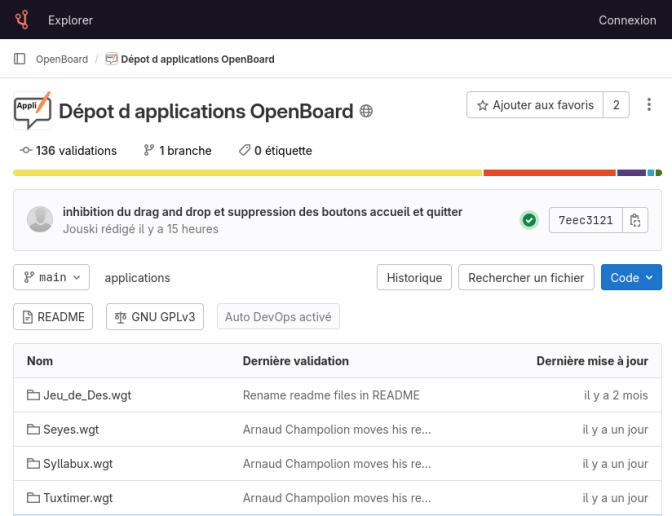Viewport: 672px width, 516px height.
Task: Click purple segment of language bar
Action: coord(631,173)
